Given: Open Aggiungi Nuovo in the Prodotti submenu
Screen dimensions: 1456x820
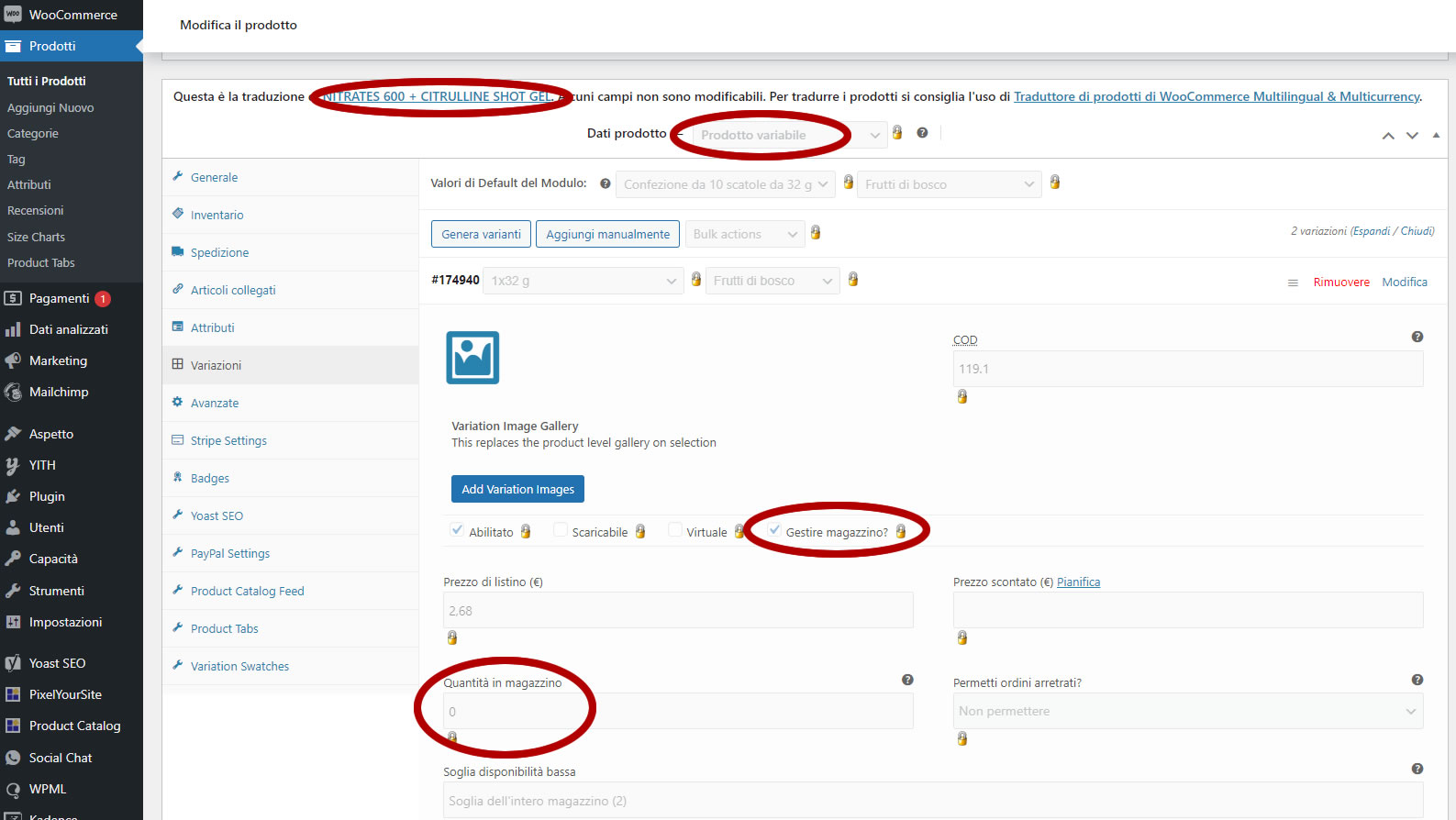Looking at the screenshot, I should (50, 107).
